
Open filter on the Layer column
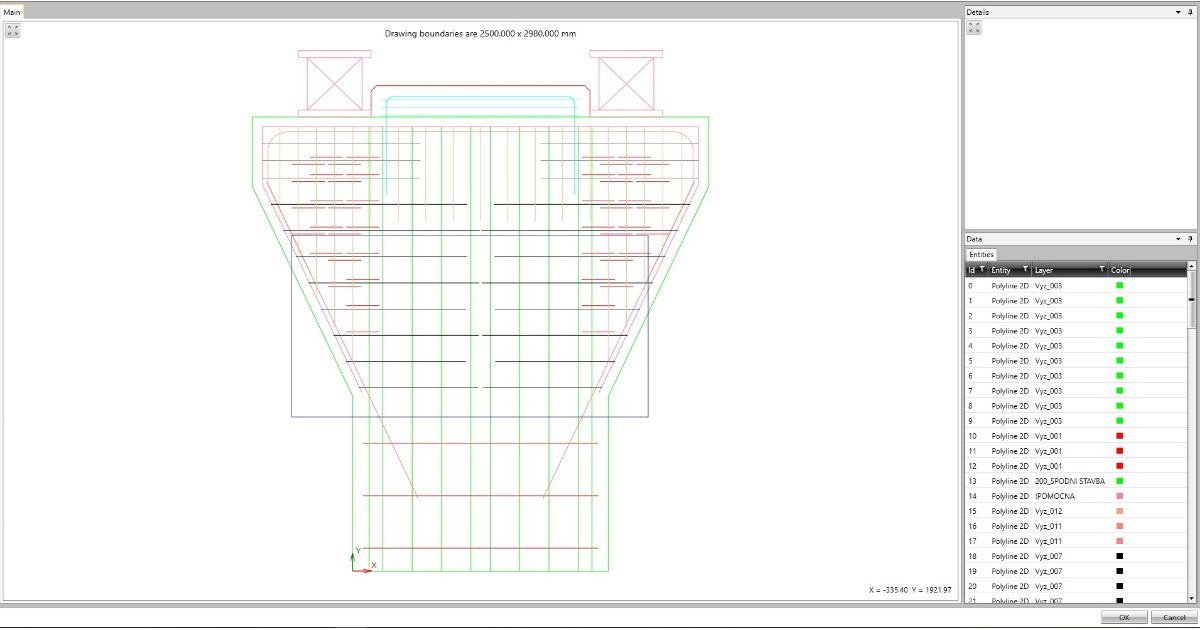pos(1102,270)
